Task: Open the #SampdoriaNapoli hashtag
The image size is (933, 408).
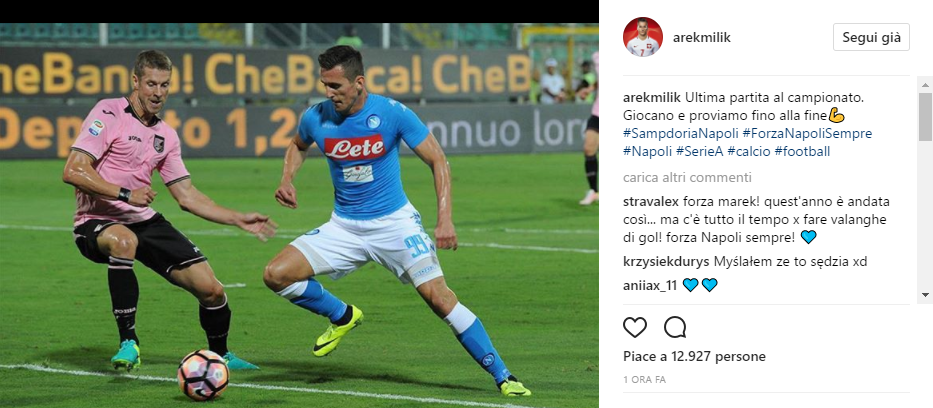Action: pyautogui.click(x=671, y=133)
